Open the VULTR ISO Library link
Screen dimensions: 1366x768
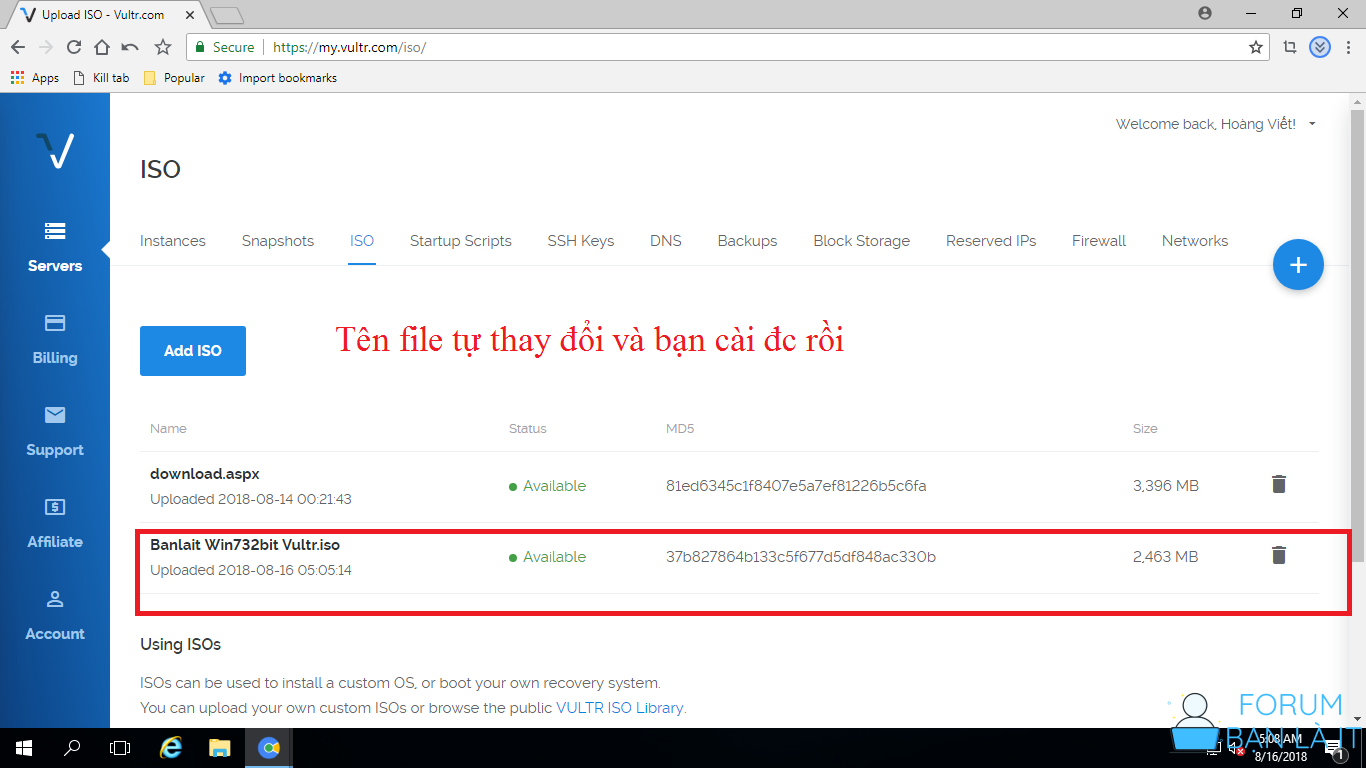[x=619, y=708]
